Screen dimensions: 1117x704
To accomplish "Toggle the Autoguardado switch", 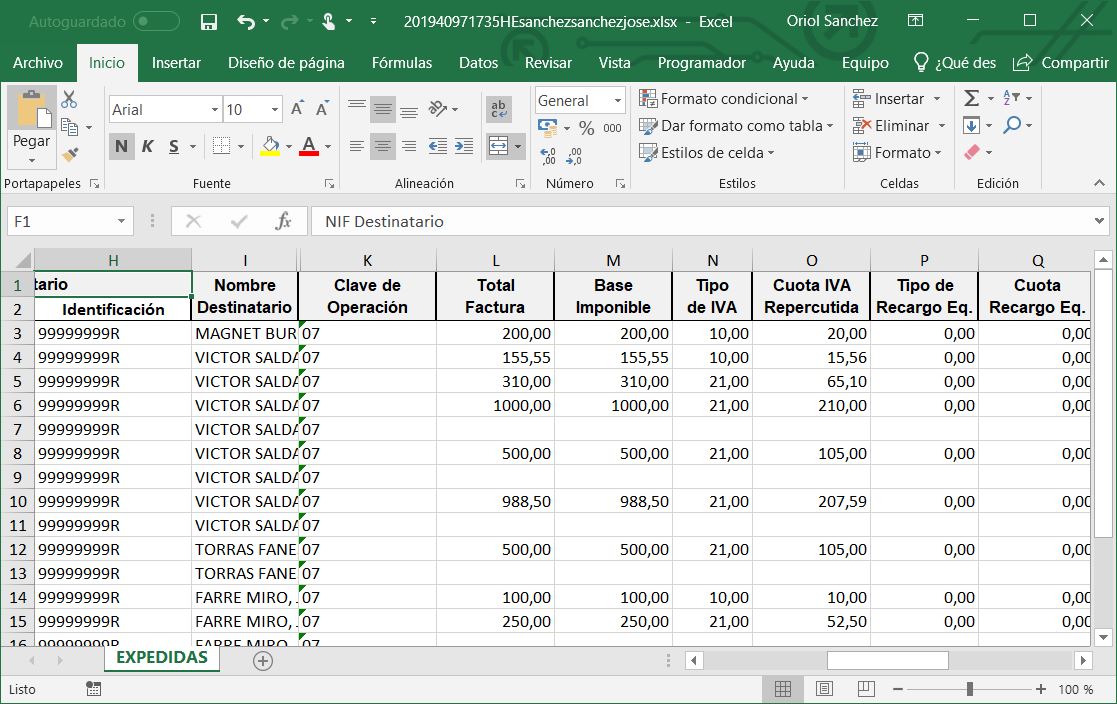I will (x=156, y=21).
